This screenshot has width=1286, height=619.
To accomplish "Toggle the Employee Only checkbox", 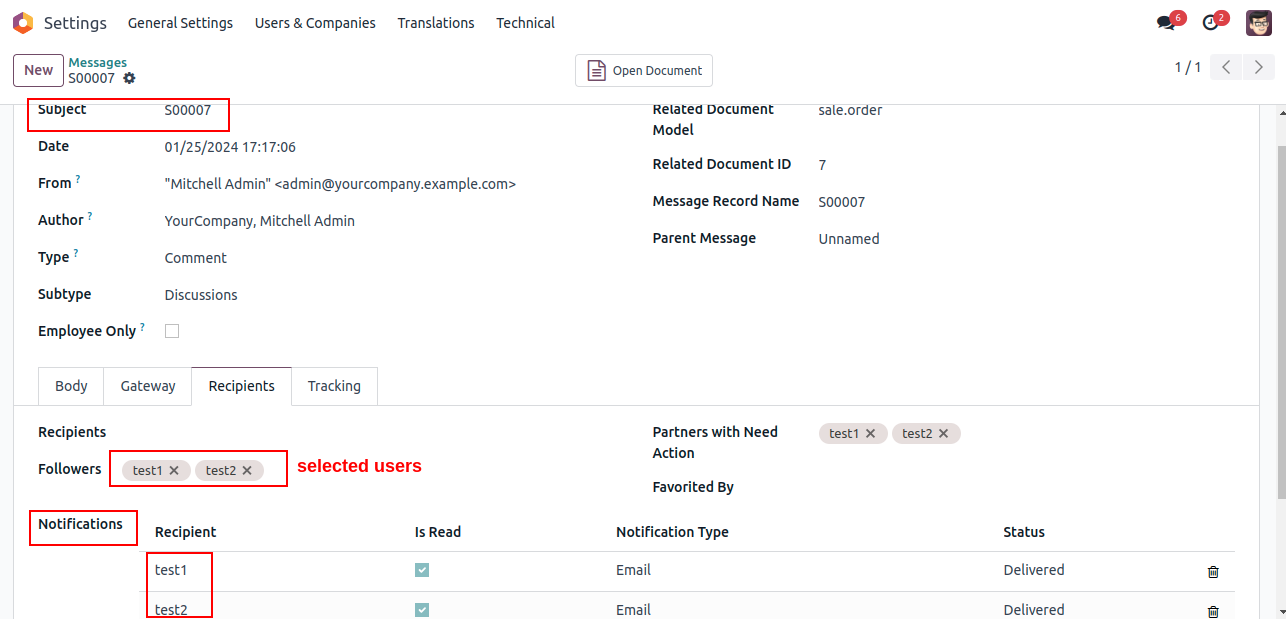I will click(x=172, y=331).
